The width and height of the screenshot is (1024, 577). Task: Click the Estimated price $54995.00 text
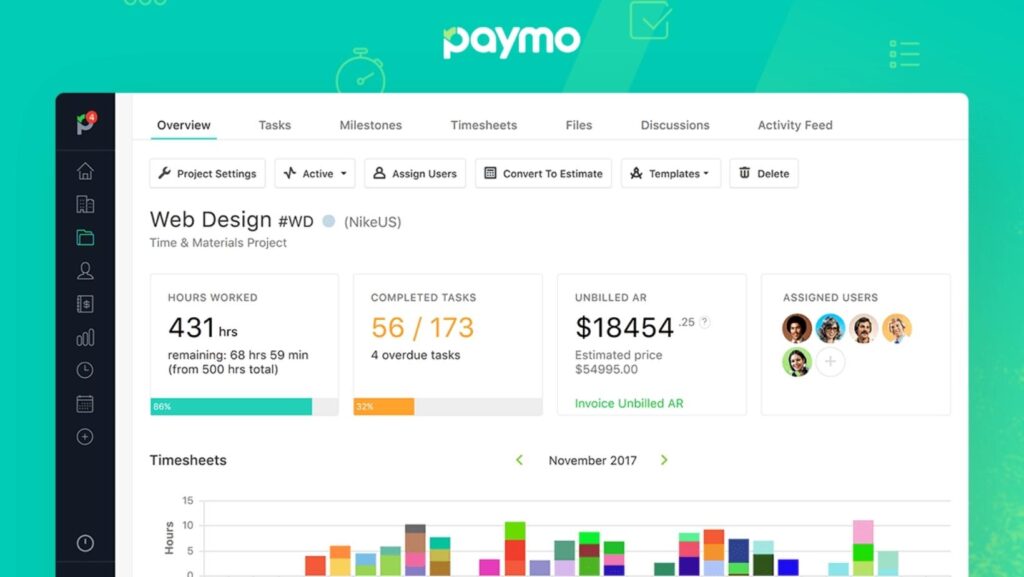[618, 362]
